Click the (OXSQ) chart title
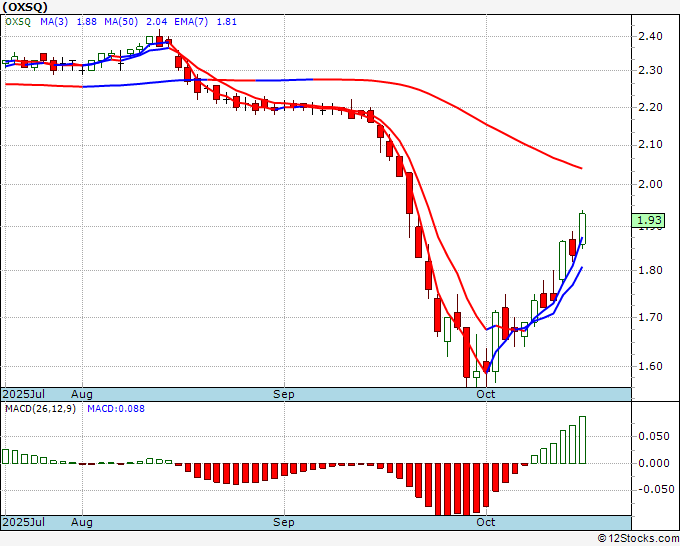The height and width of the screenshot is (546, 680). 25,7
